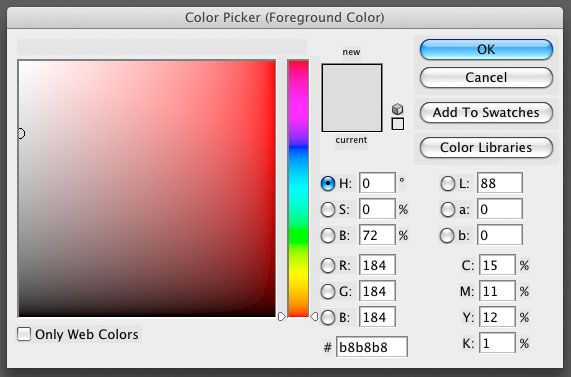Click the hex field showing b8b8b8

pos(372,347)
